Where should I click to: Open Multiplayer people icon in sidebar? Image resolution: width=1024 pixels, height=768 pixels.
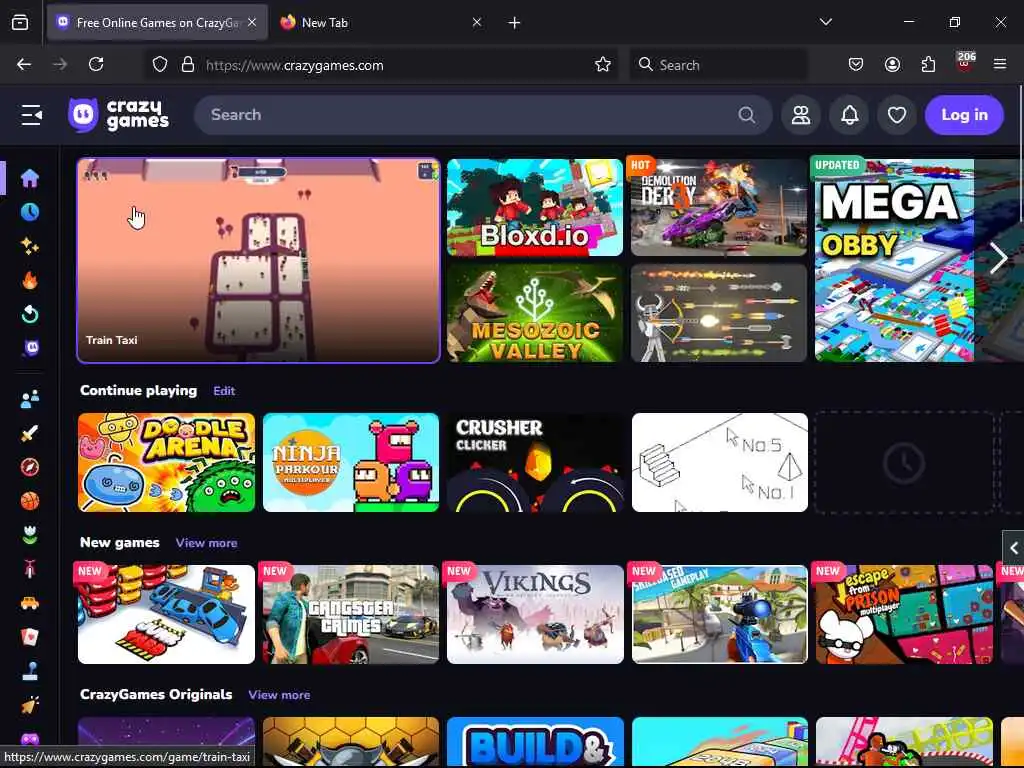(29, 399)
